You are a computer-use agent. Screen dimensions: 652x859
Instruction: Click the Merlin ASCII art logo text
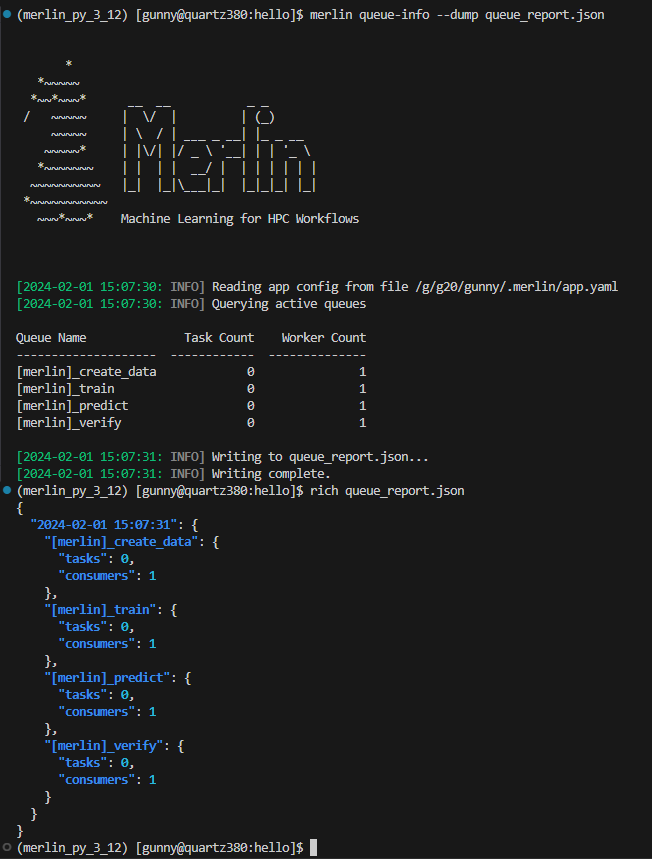point(220,147)
